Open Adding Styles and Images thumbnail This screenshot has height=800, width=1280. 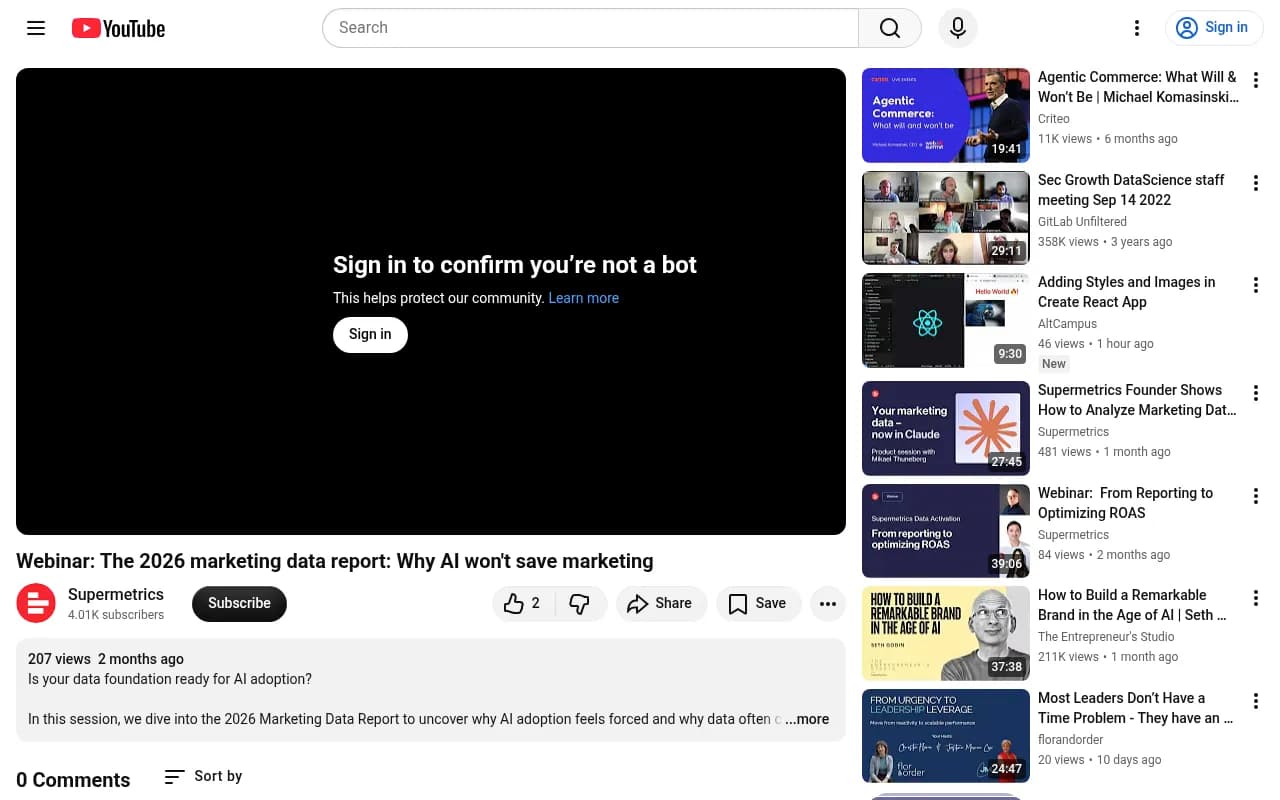pyautogui.click(x=946, y=321)
